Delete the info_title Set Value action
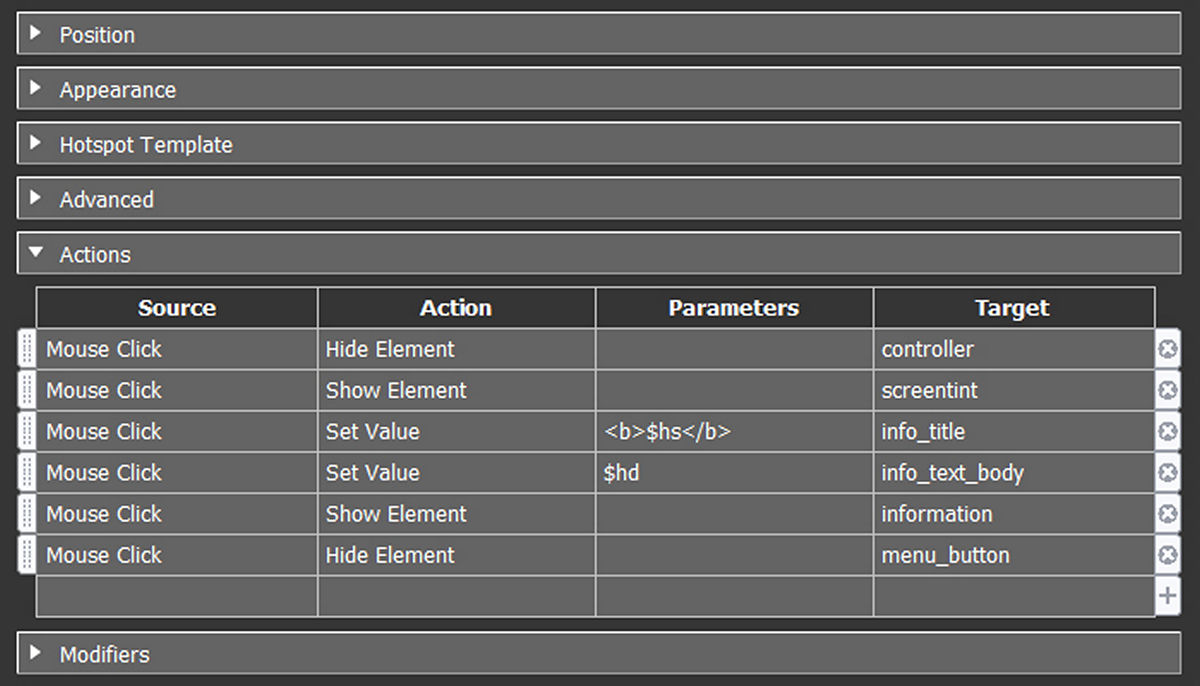Viewport: 1200px width, 686px height. click(x=1167, y=431)
